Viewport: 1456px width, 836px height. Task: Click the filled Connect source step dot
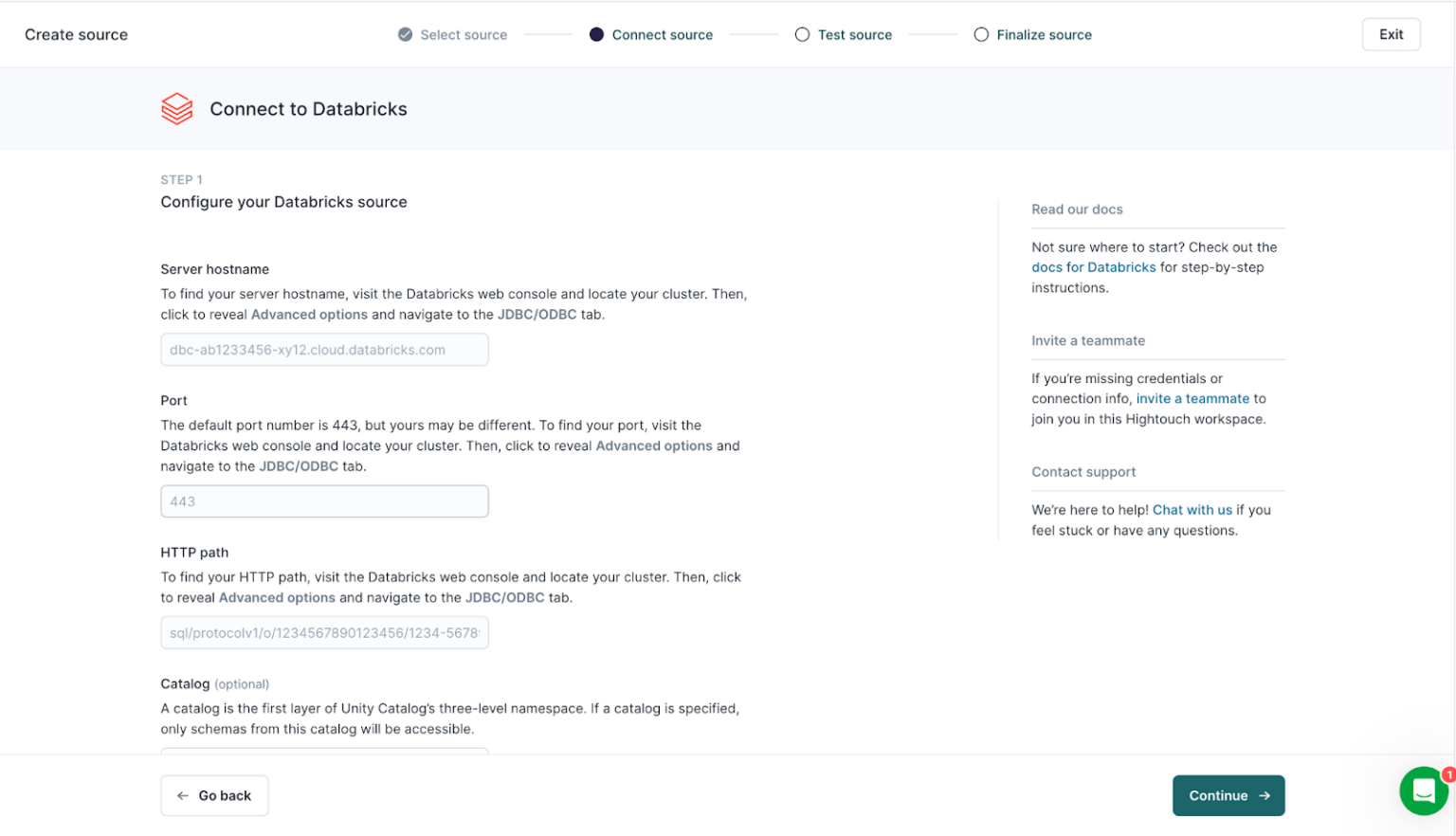pyautogui.click(x=596, y=35)
